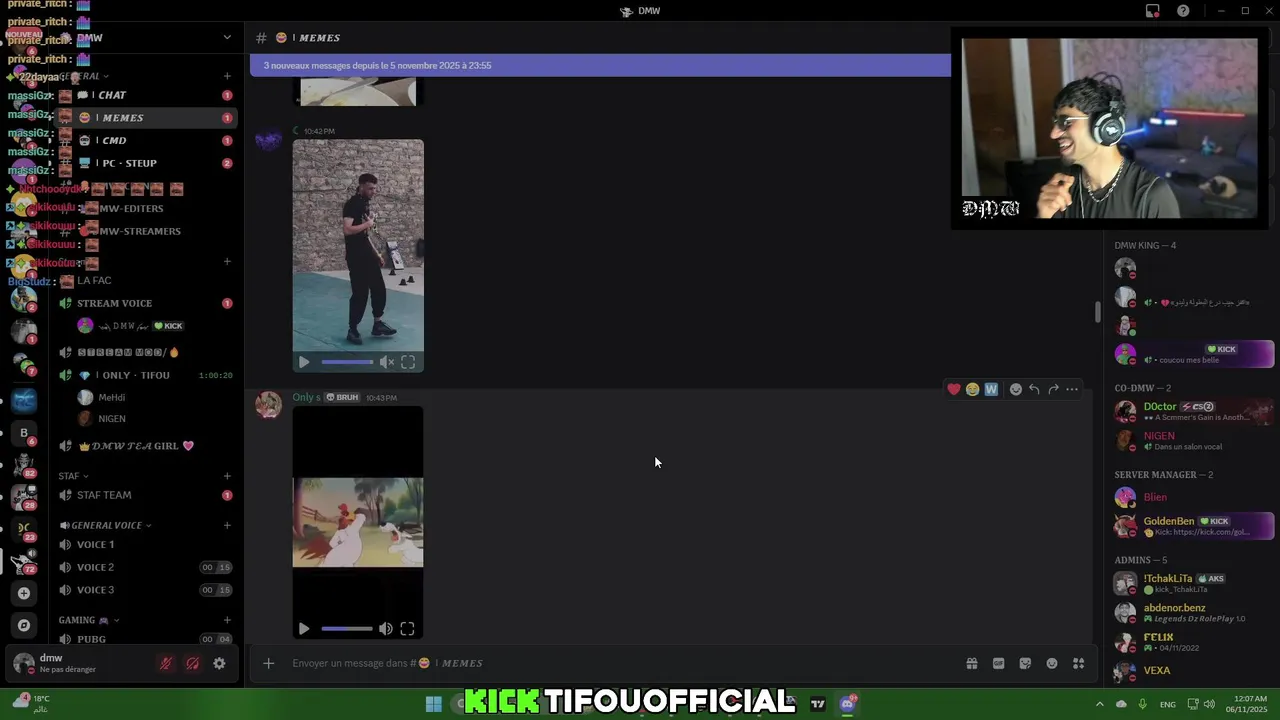
Task: Open user settings gear
Action: coord(219,663)
